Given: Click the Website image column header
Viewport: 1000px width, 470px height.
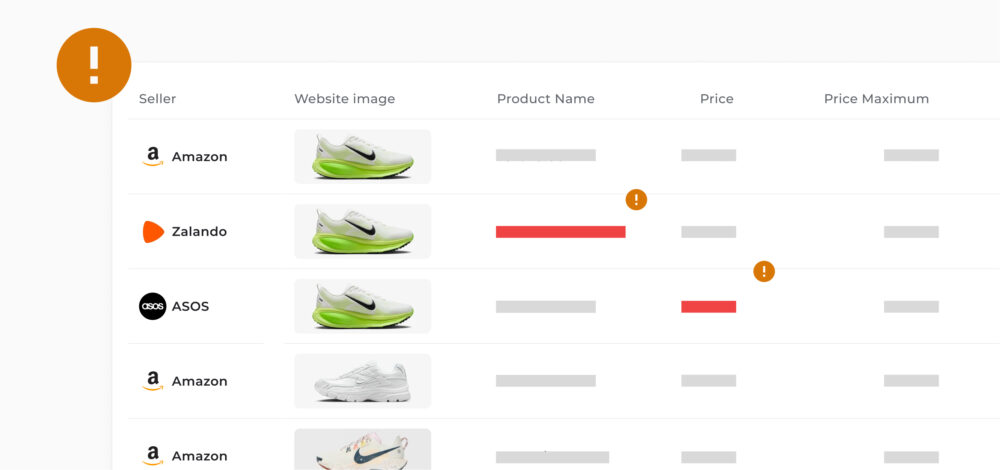Looking at the screenshot, I should pos(344,99).
